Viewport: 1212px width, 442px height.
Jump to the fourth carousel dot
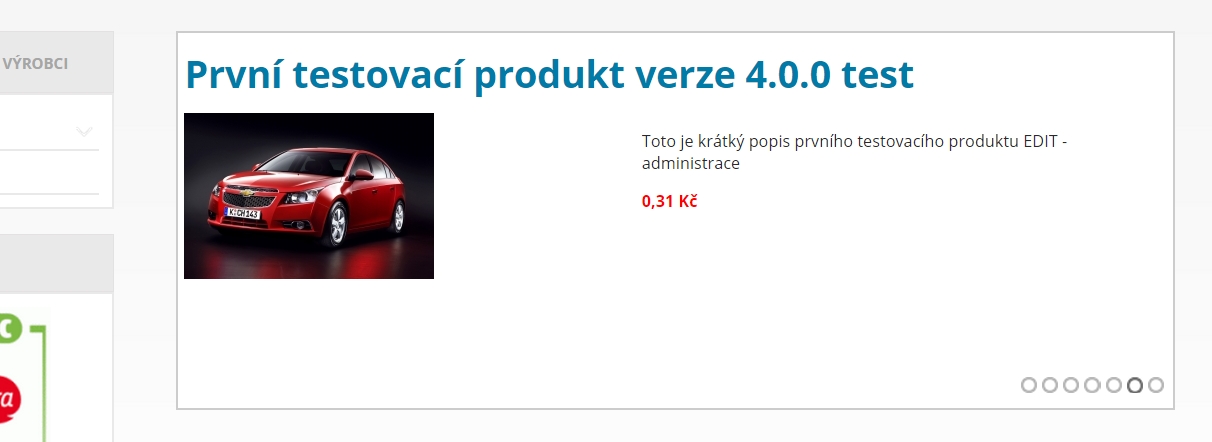tap(1092, 385)
